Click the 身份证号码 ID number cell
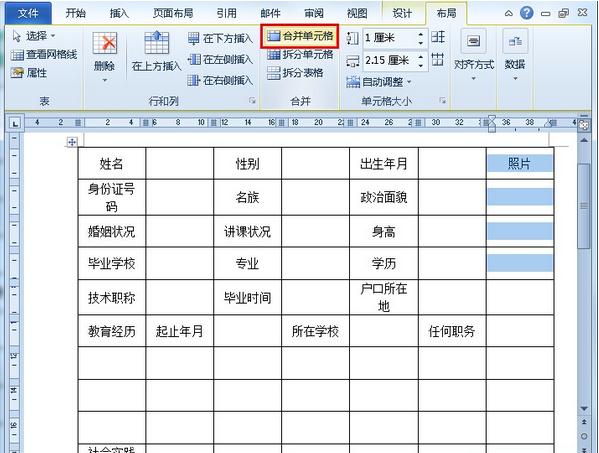Image resolution: width=599 pixels, height=453 pixels. coord(112,197)
